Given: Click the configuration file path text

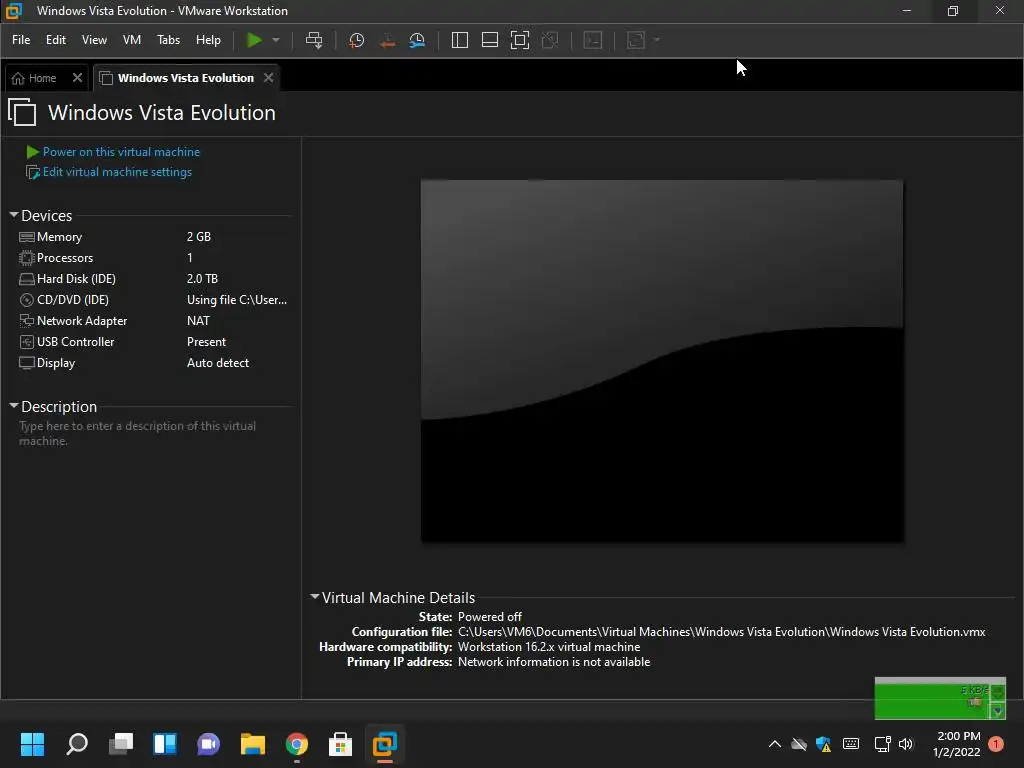Looking at the screenshot, I should click(x=722, y=632).
